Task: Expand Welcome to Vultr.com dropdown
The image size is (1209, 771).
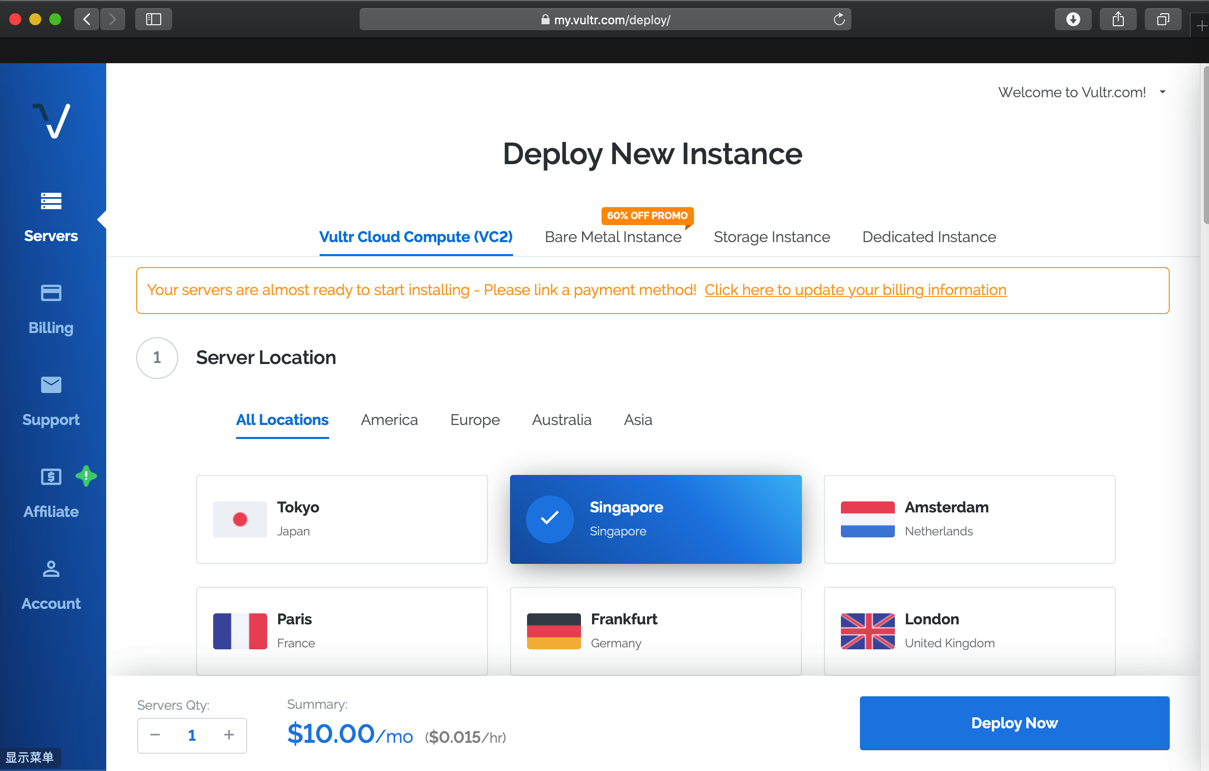Action: (1082, 92)
